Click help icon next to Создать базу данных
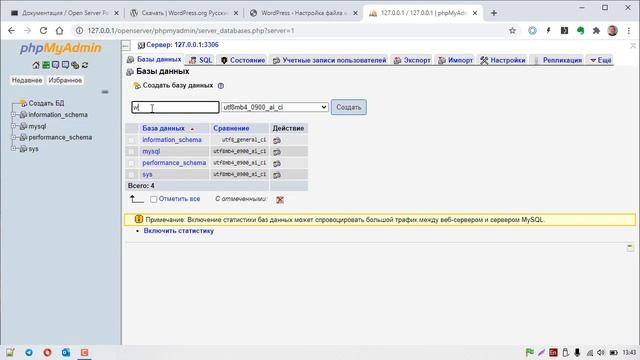The width and height of the screenshot is (640, 360). (221, 86)
